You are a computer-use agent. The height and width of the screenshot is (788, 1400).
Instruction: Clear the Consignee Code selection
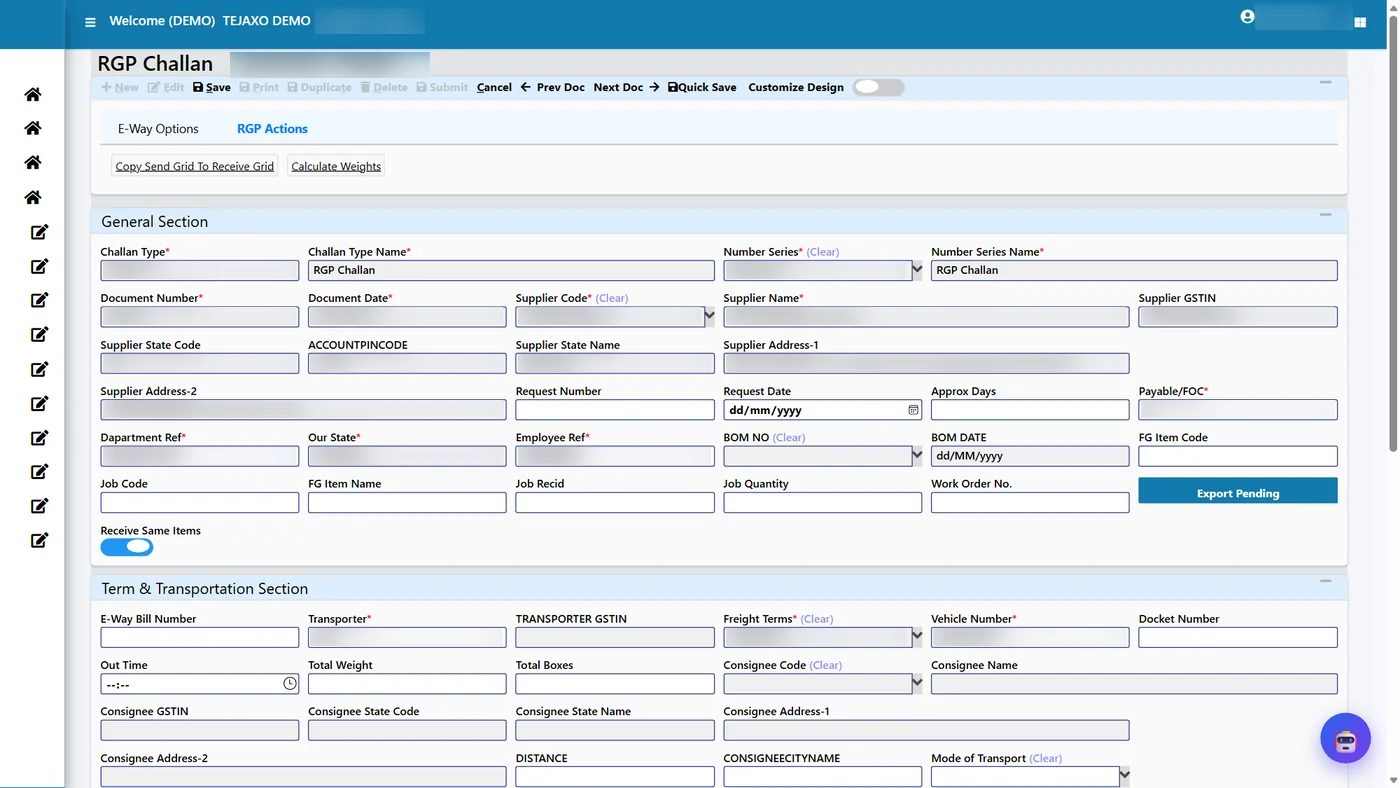(826, 665)
